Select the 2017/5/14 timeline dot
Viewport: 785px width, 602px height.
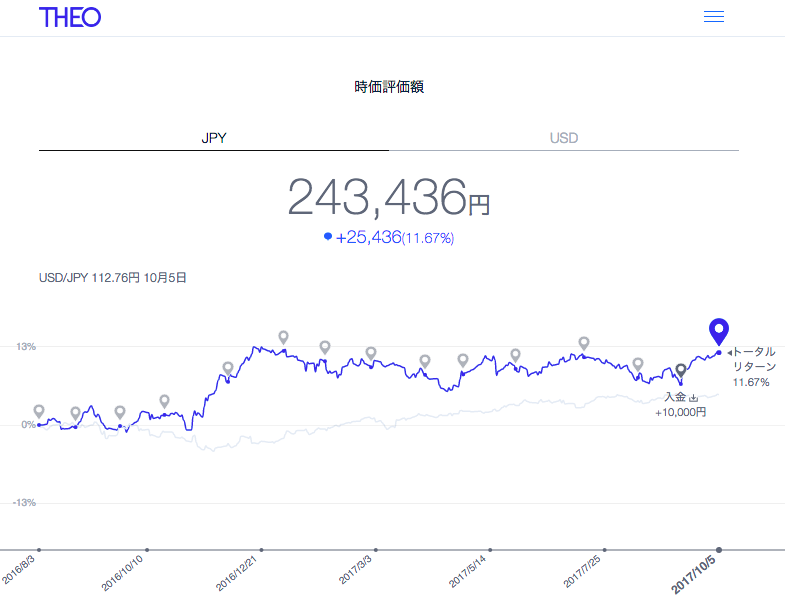tap(490, 550)
